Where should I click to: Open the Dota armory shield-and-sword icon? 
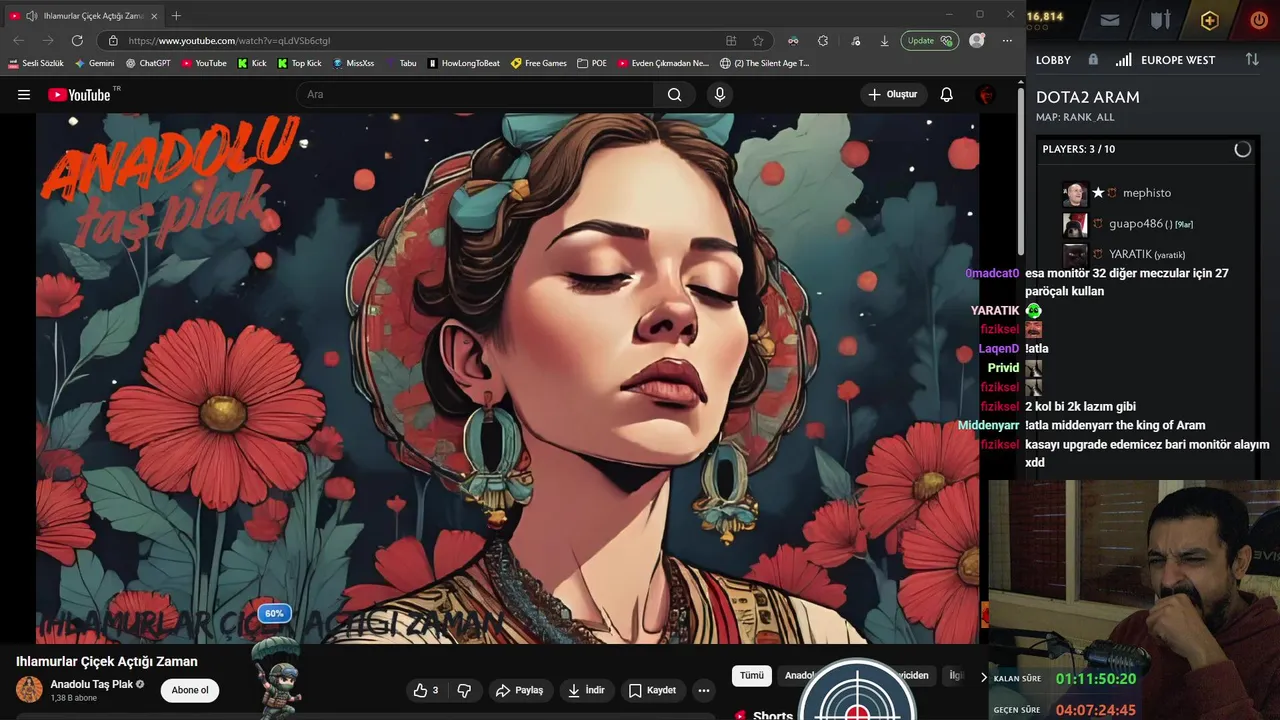click(x=1160, y=19)
